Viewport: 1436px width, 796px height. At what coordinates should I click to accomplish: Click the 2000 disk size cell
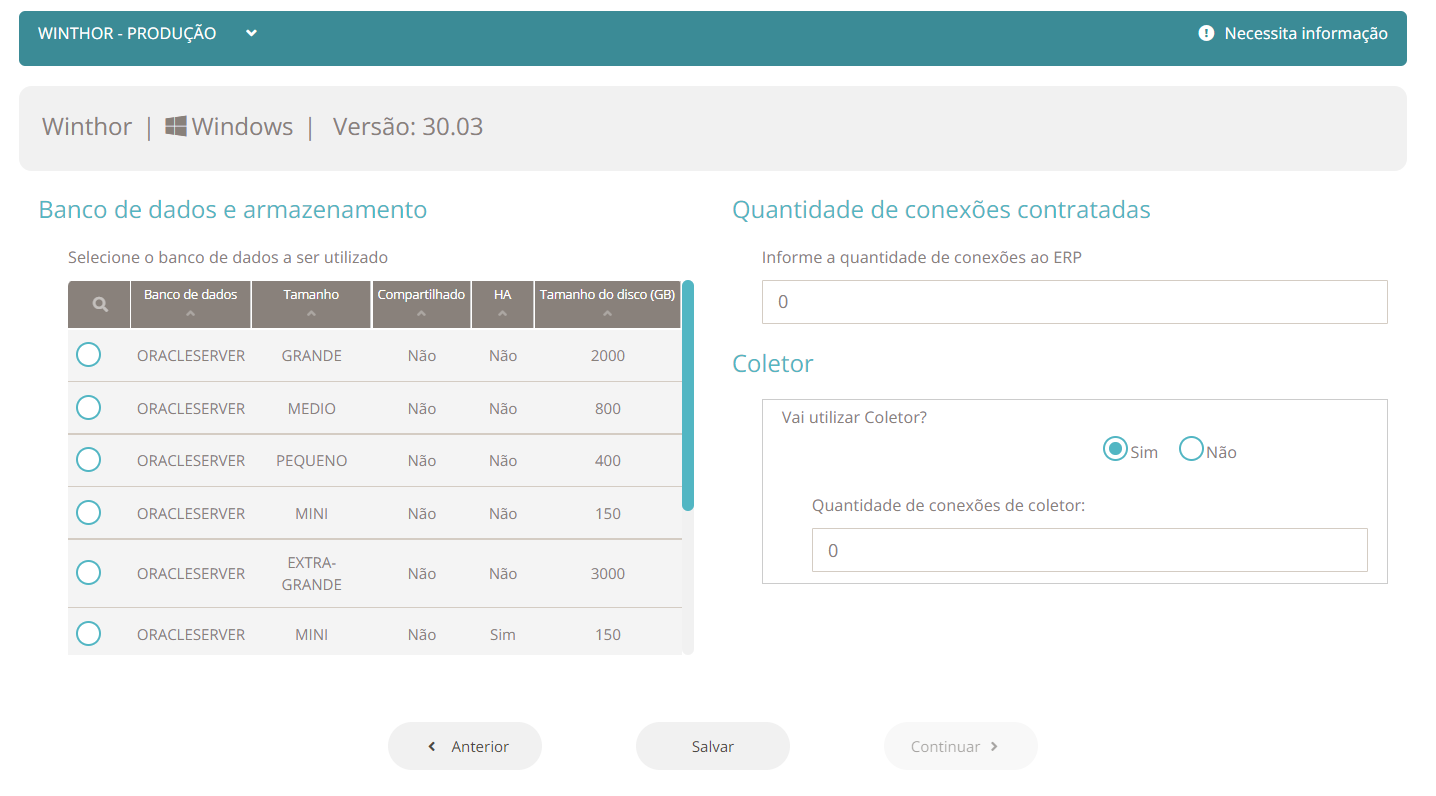(x=608, y=355)
